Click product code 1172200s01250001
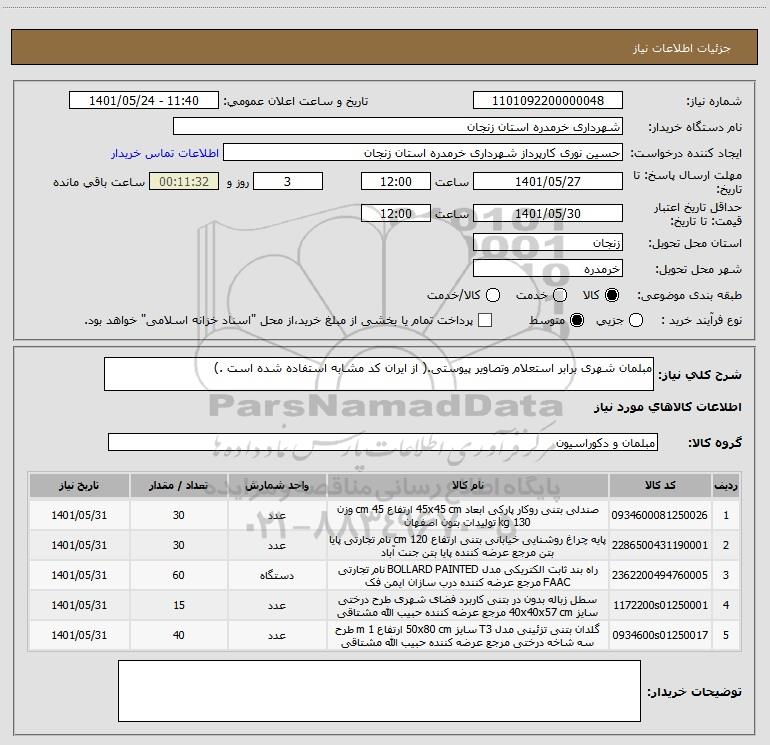Screen dimensions: 770x745 click(660, 605)
